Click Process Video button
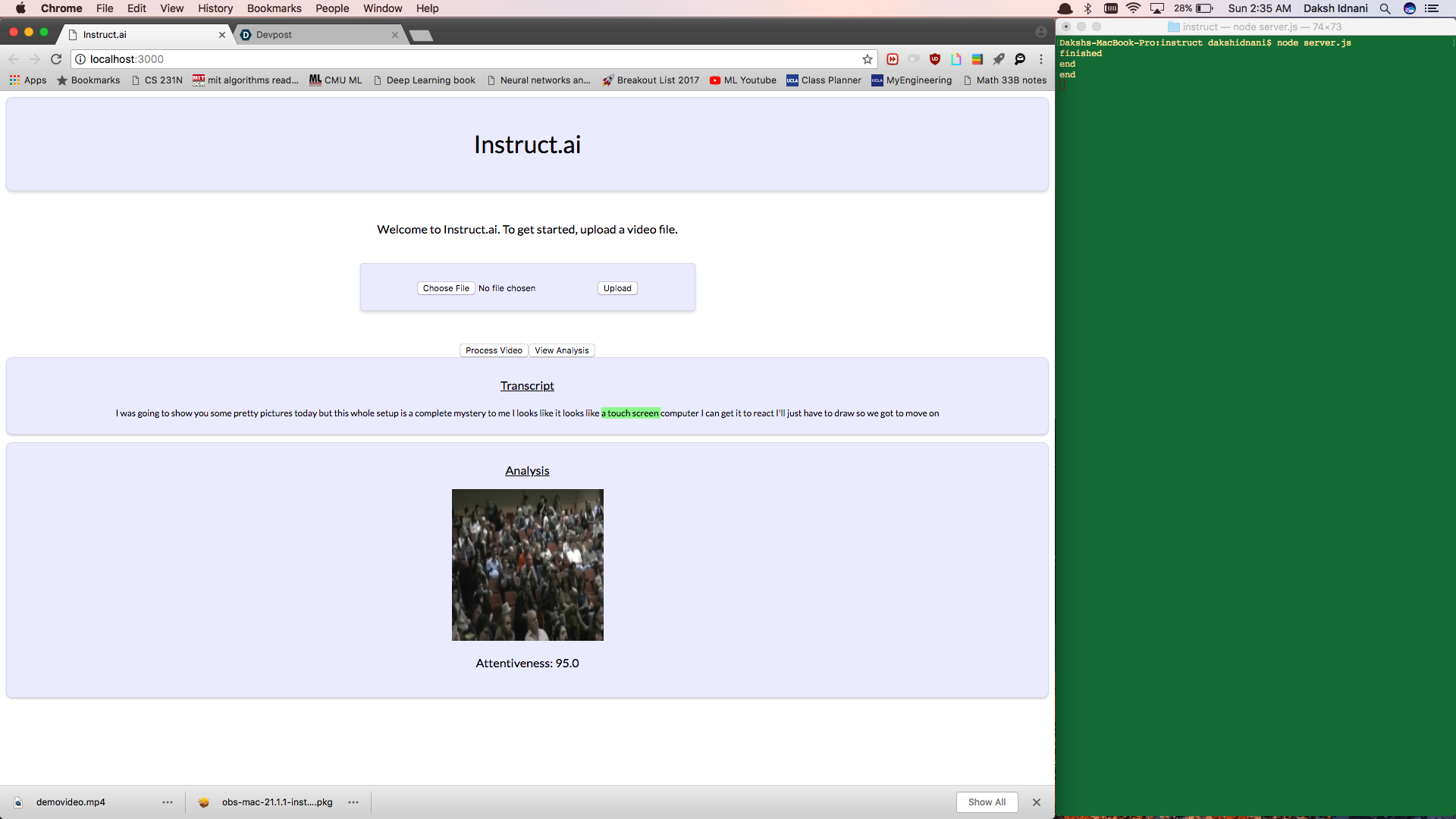Viewport: 1456px width, 819px height. (x=494, y=350)
